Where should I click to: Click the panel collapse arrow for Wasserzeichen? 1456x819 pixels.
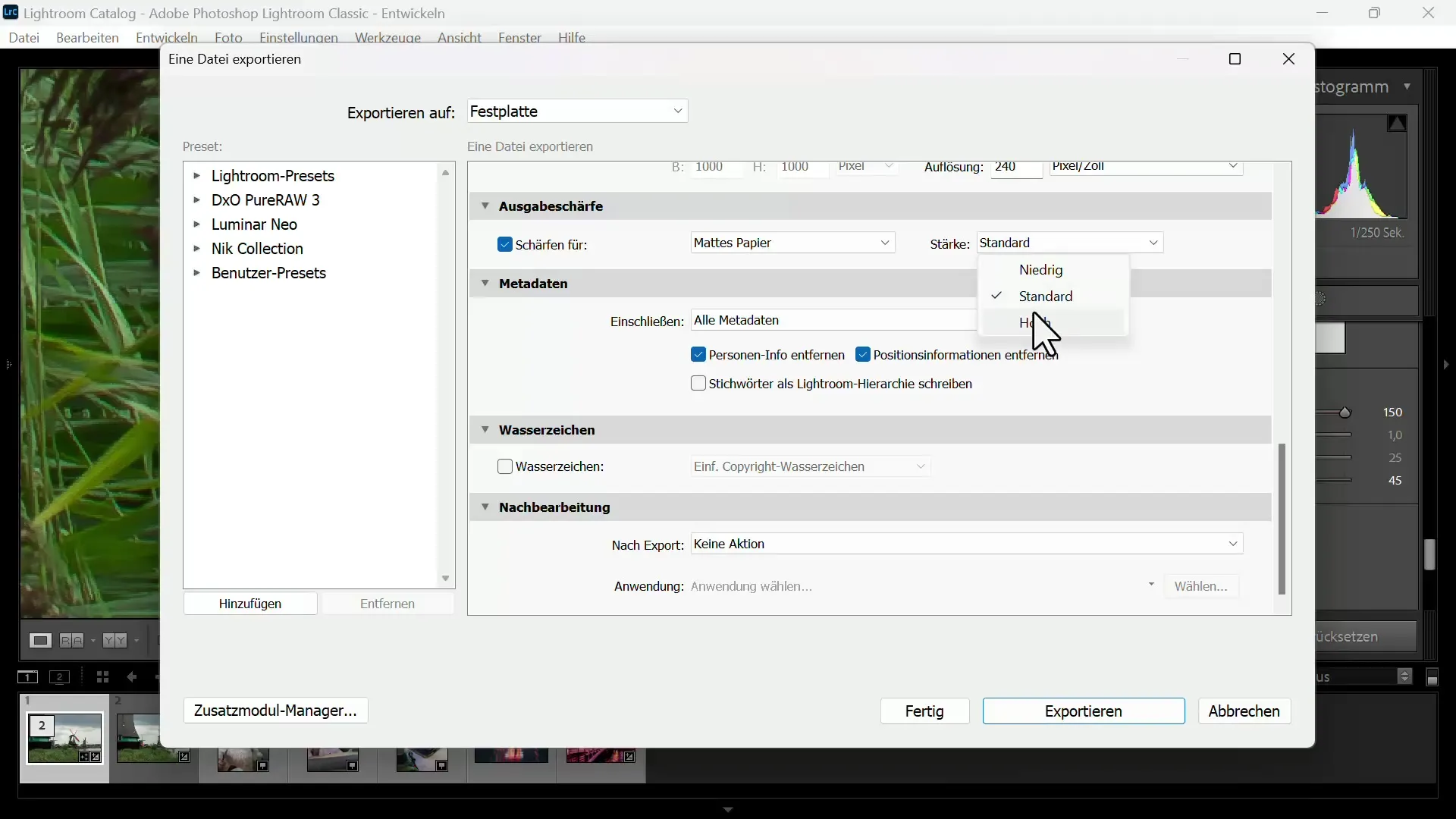(486, 430)
